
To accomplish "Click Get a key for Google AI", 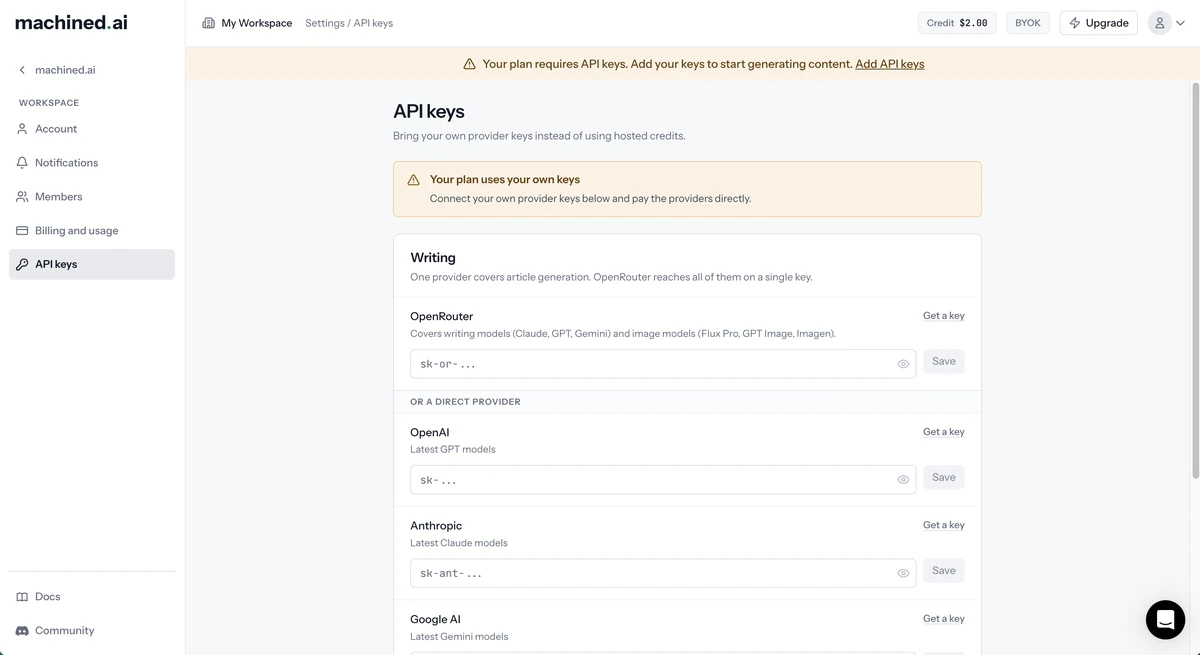I will tap(944, 619).
